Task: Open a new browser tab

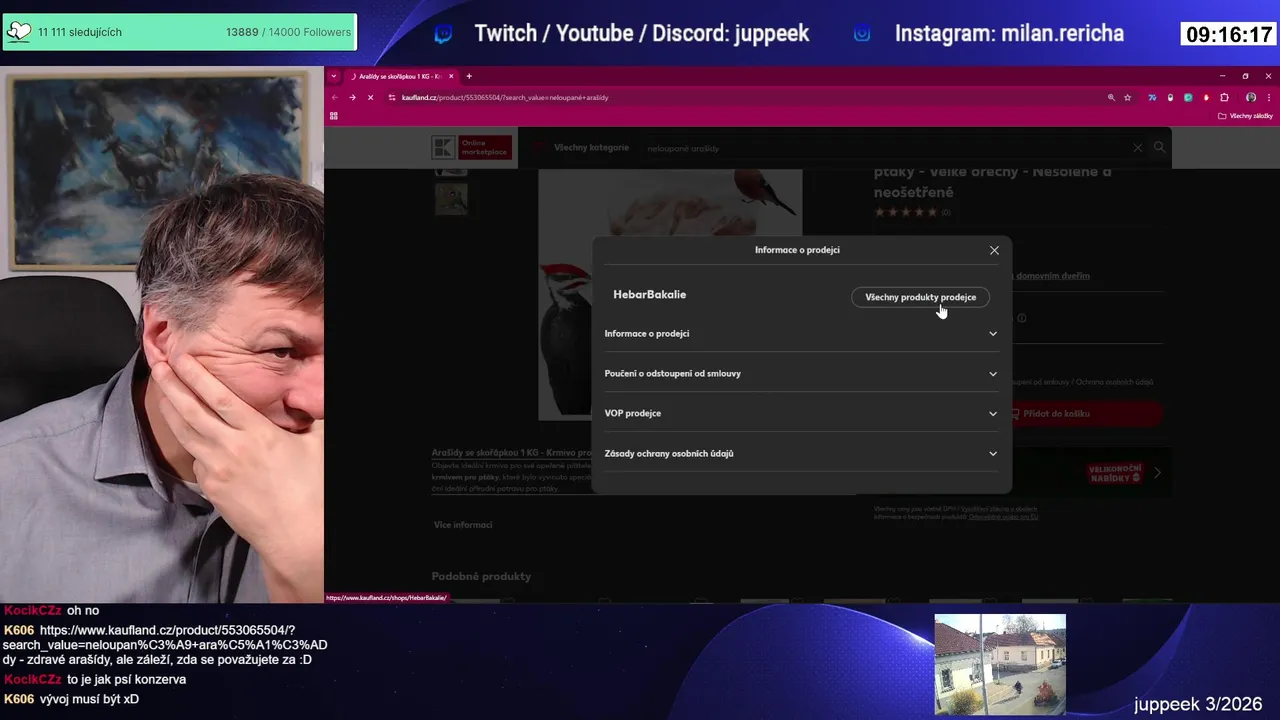Action: click(469, 76)
